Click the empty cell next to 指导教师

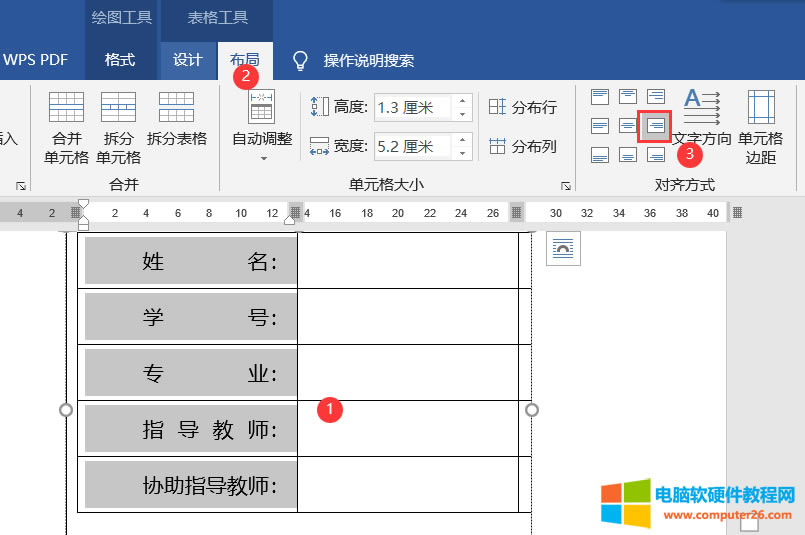click(x=407, y=429)
